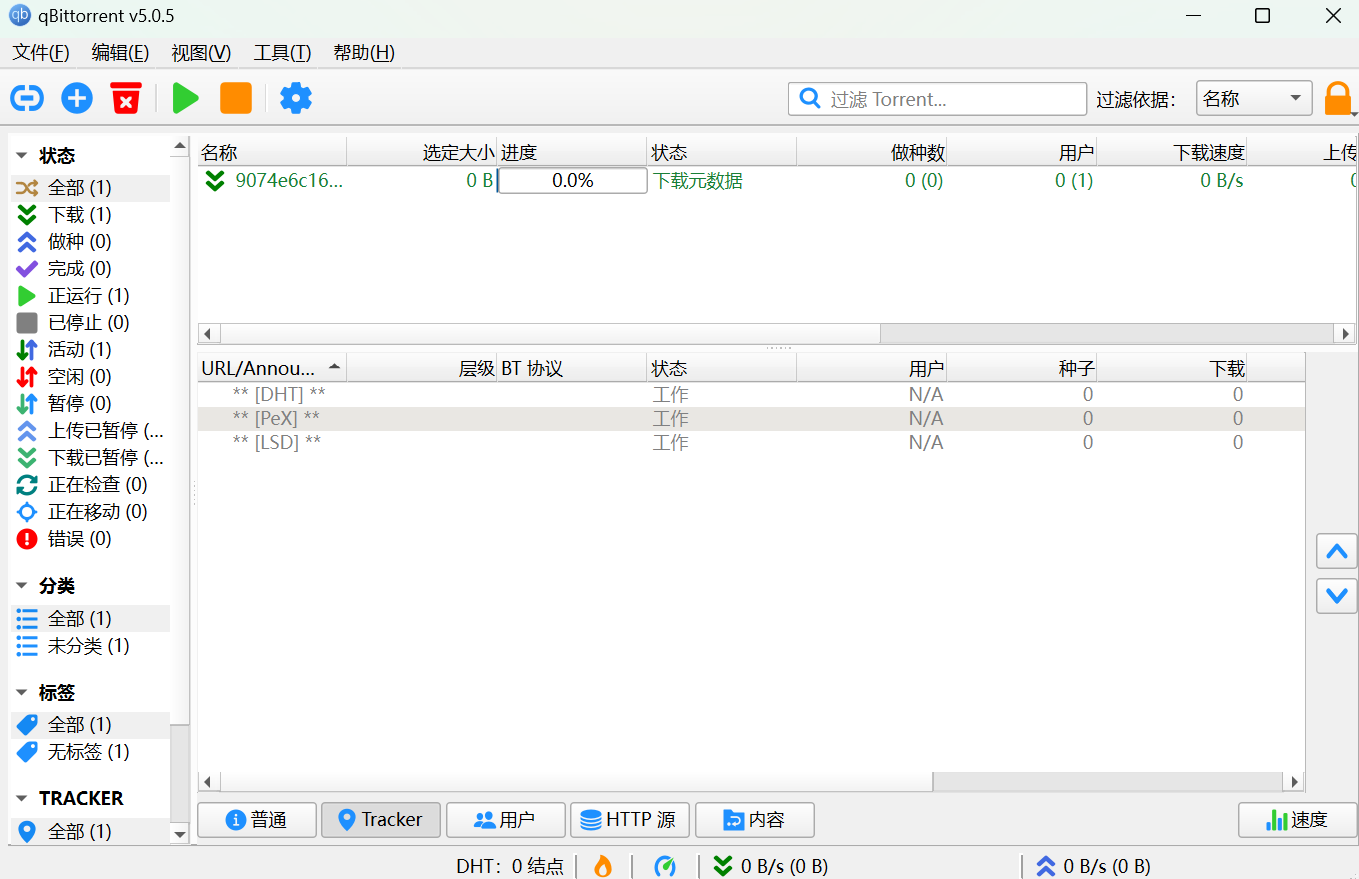The height and width of the screenshot is (879, 1359).
Task: Select the ** [LSD] ** tracker row
Action: pos(751,443)
